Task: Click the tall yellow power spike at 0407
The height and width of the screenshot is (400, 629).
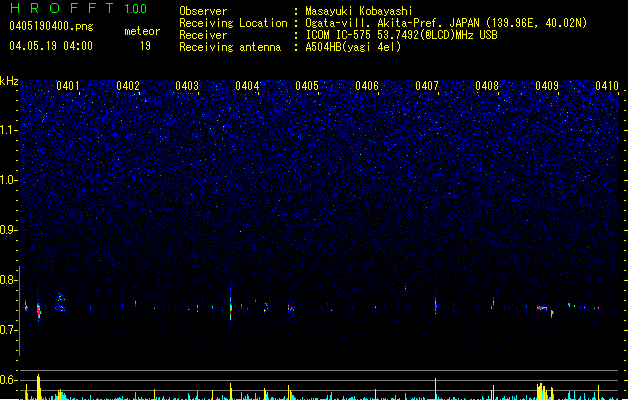Action: [436, 388]
